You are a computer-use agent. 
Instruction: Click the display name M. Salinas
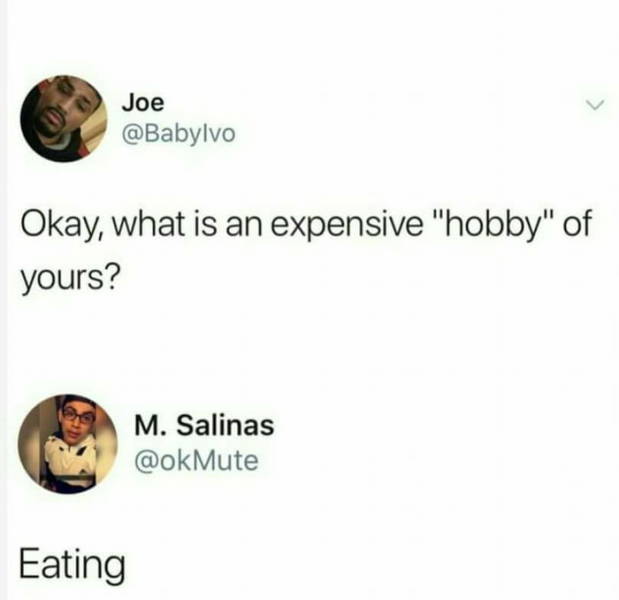point(204,426)
